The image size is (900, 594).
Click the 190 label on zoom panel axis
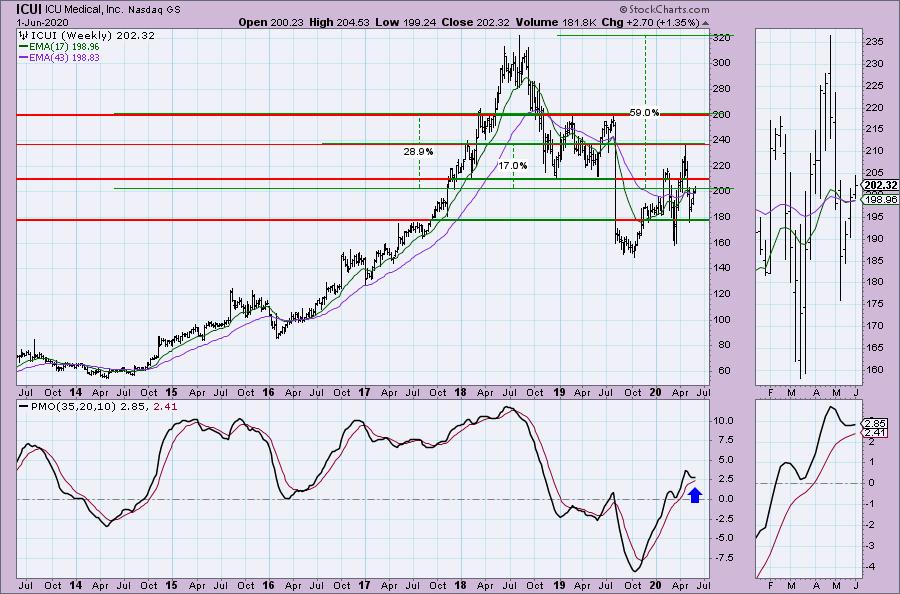[x=874, y=238]
